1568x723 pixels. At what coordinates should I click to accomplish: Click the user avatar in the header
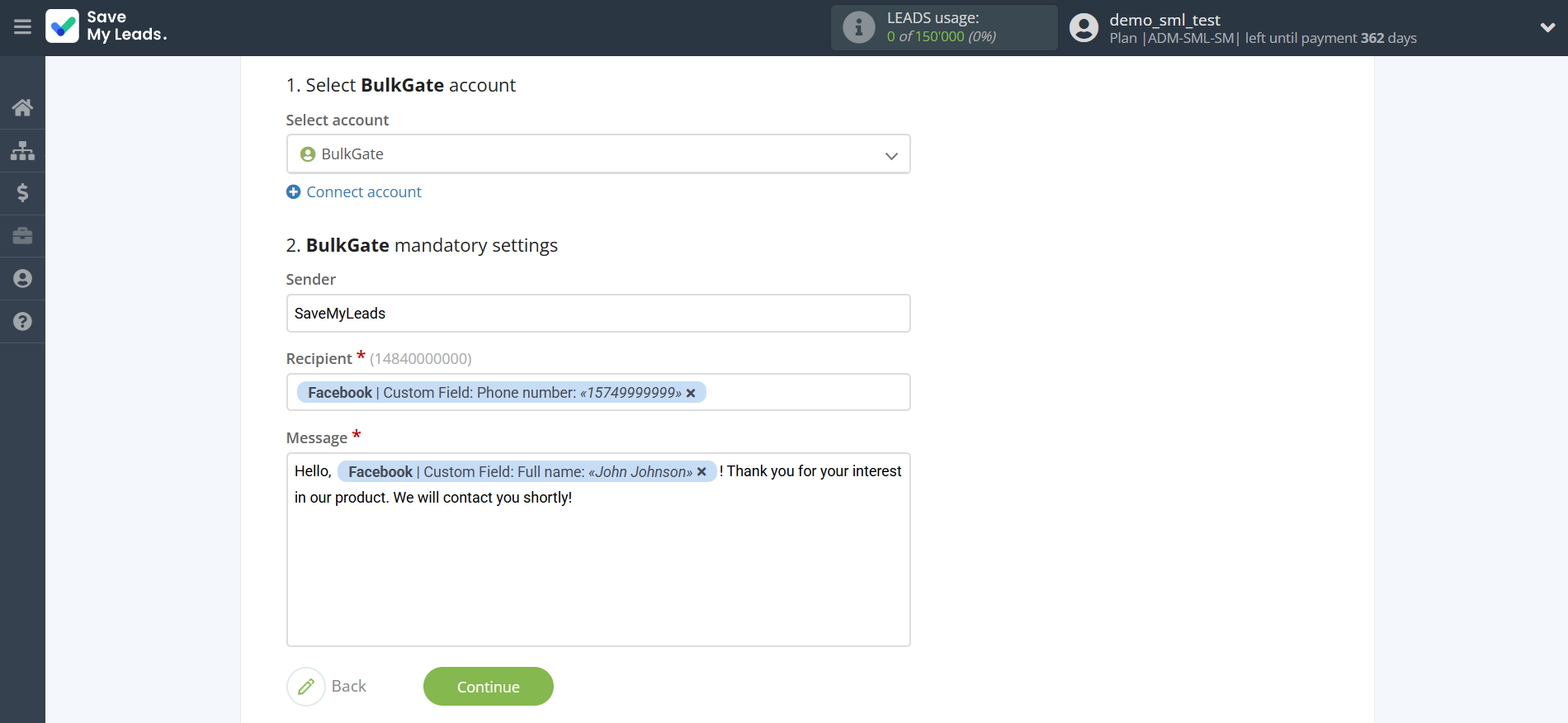pos(1084,28)
